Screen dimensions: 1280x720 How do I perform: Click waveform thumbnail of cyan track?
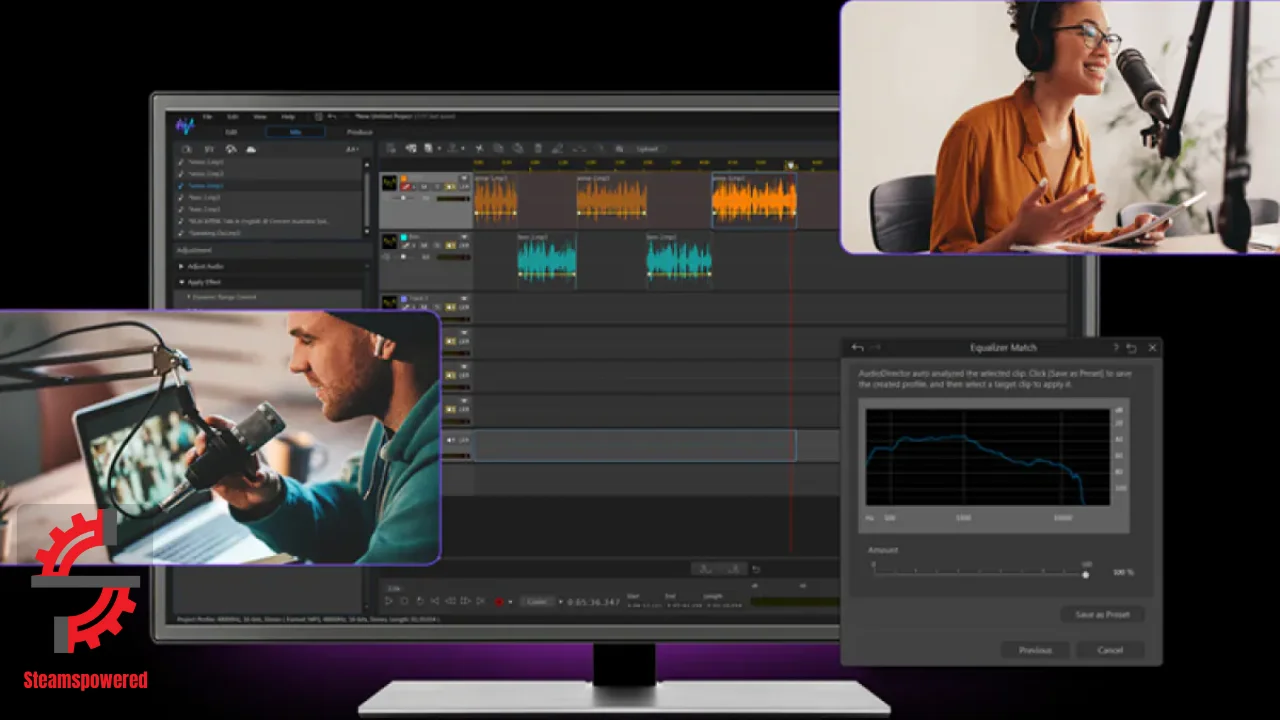(390, 241)
